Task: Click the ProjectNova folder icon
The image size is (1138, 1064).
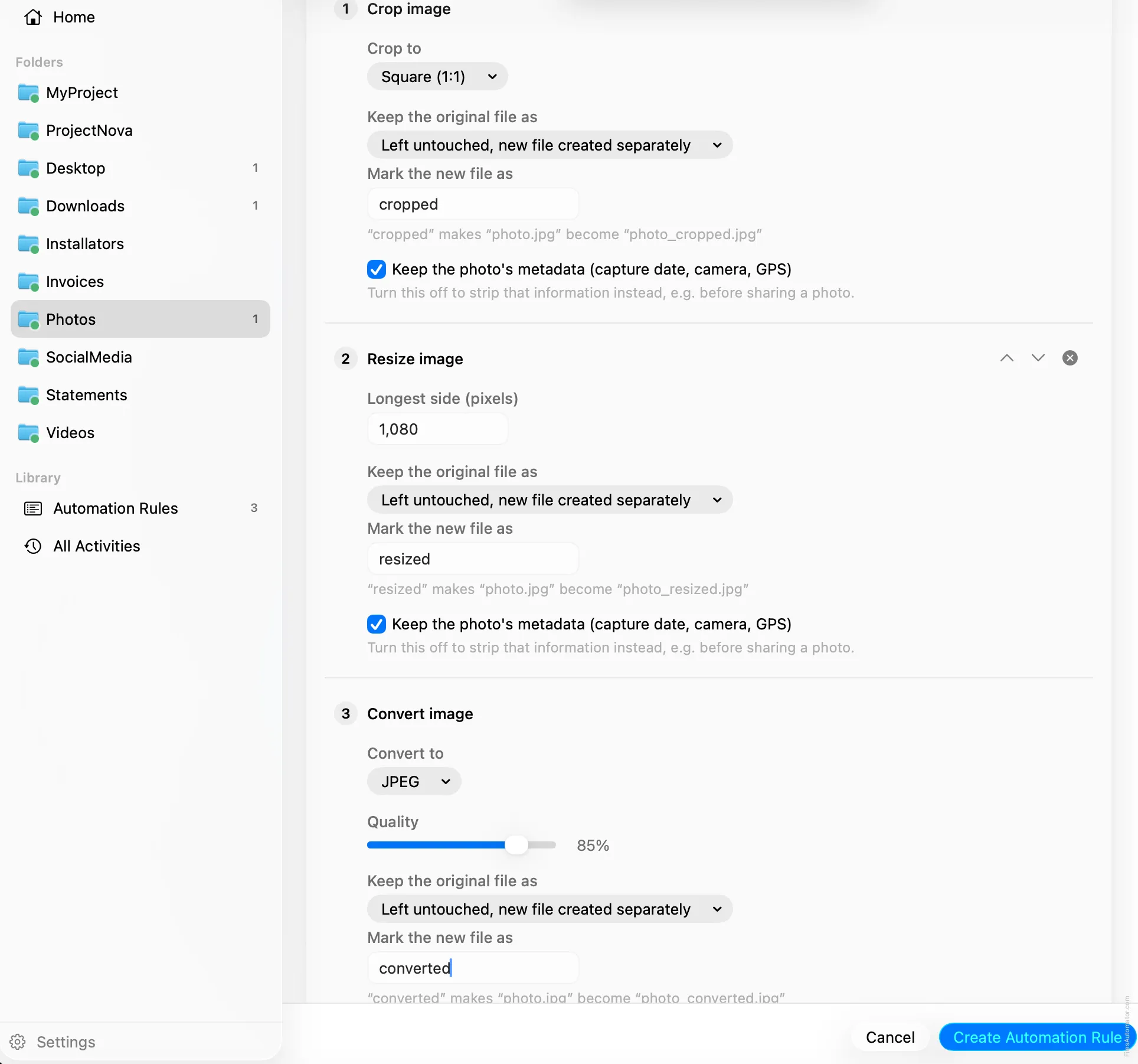Action: pos(28,130)
